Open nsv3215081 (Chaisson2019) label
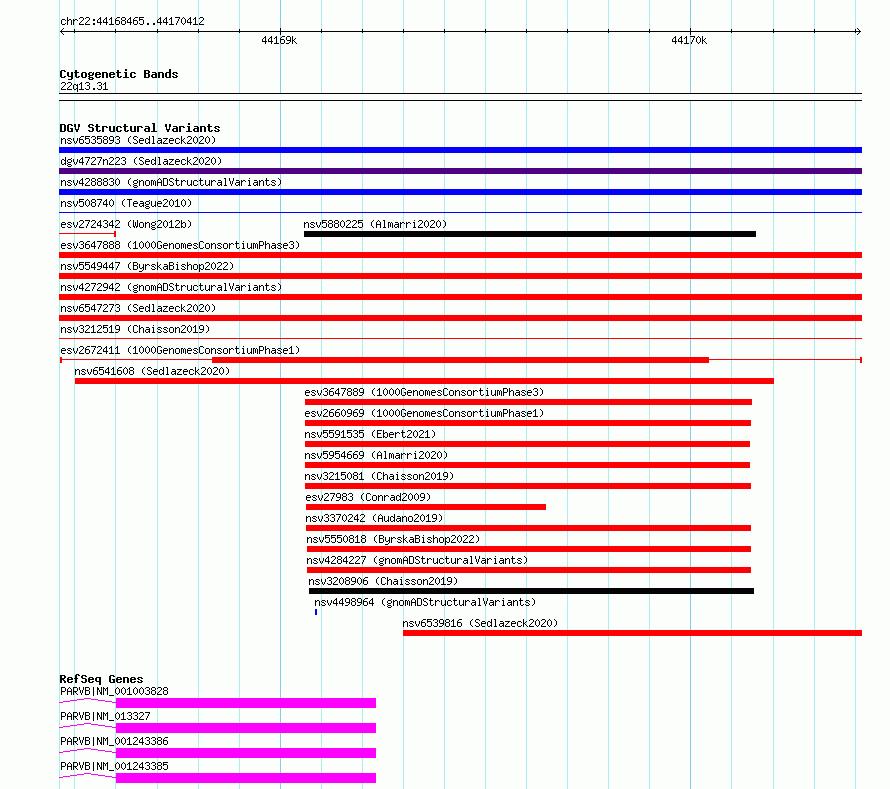The image size is (890, 789). (379, 476)
